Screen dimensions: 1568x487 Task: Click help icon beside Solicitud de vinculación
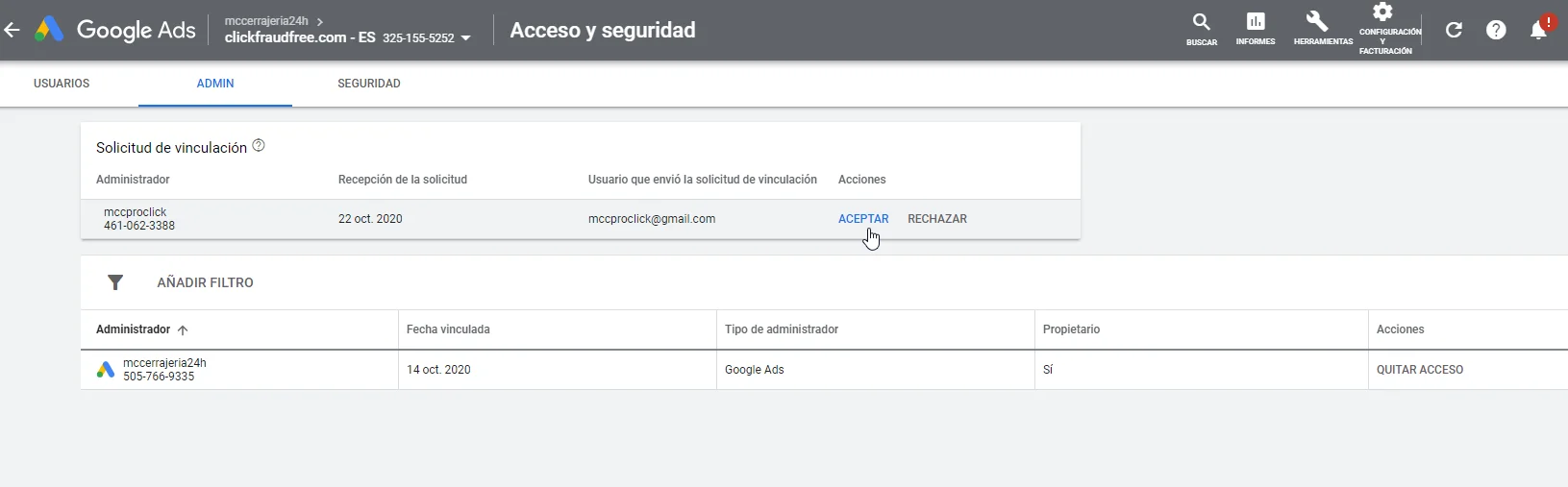259,146
